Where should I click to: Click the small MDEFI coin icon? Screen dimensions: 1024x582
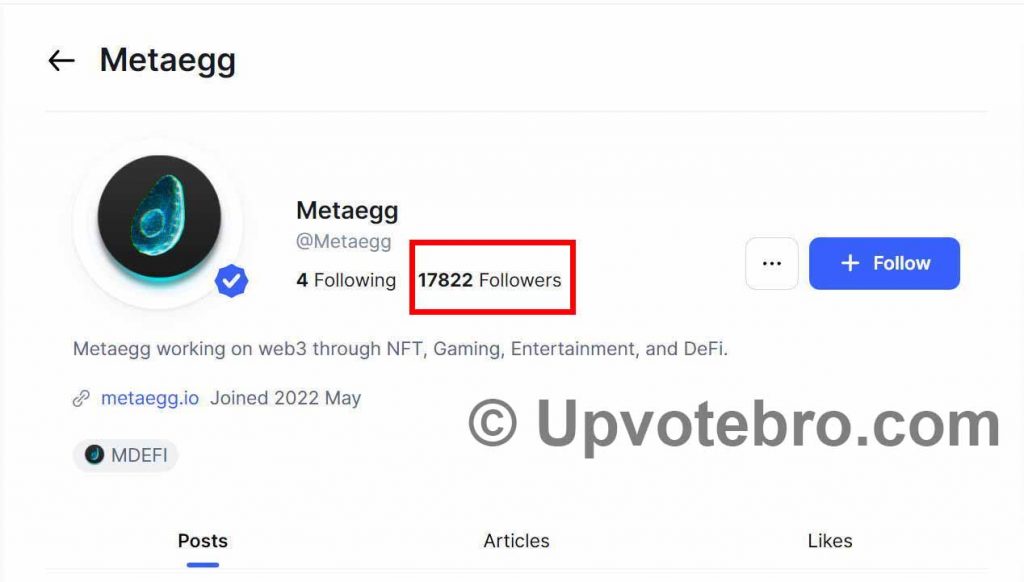tap(95, 455)
